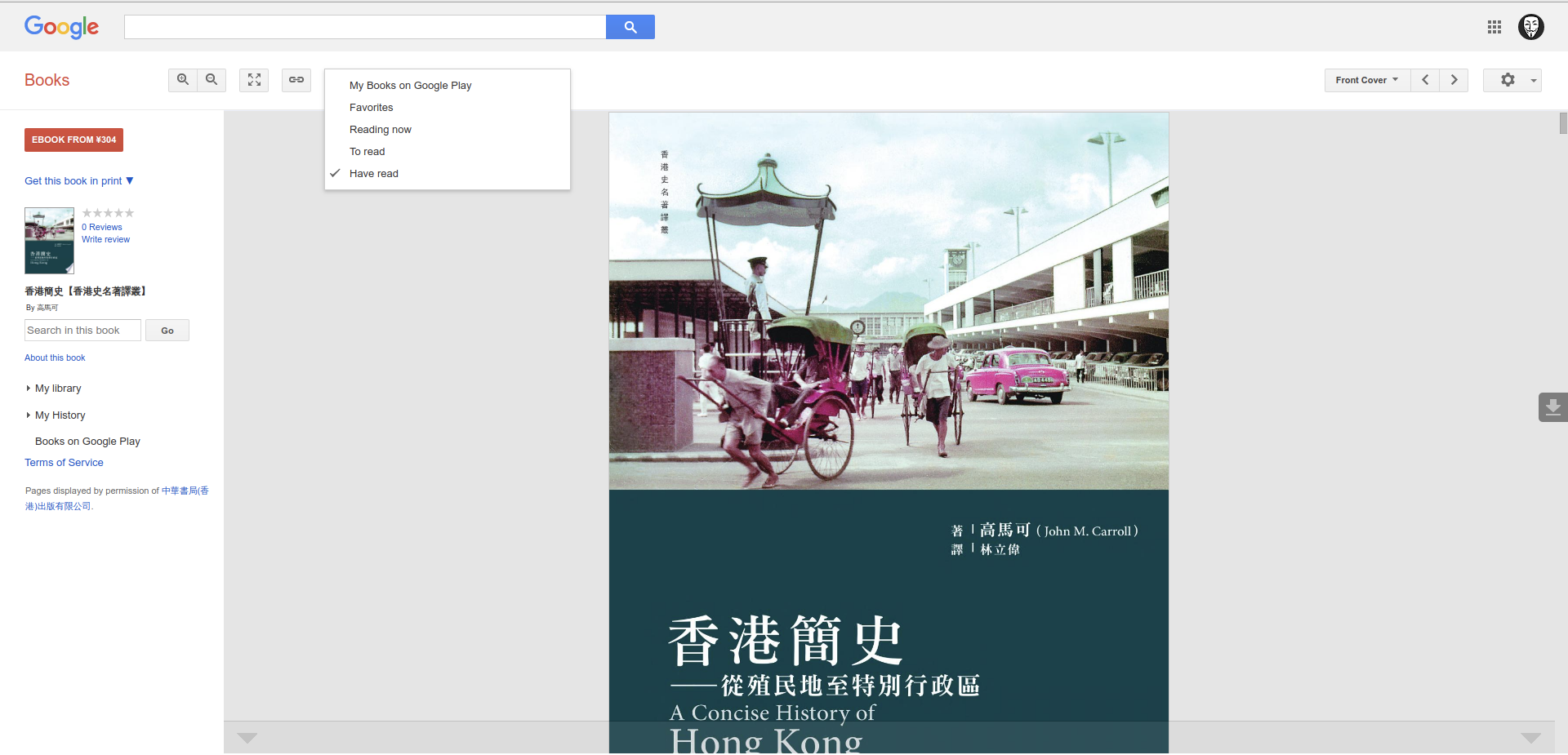Image resolution: width=1568 pixels, height=755 pixels.
Task: Click the blue search magnifier button
Action: coord(630,27)
